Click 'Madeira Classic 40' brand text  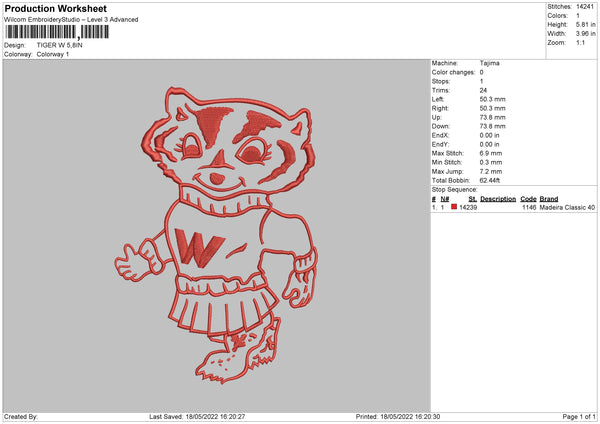click(x=567, y=207)
